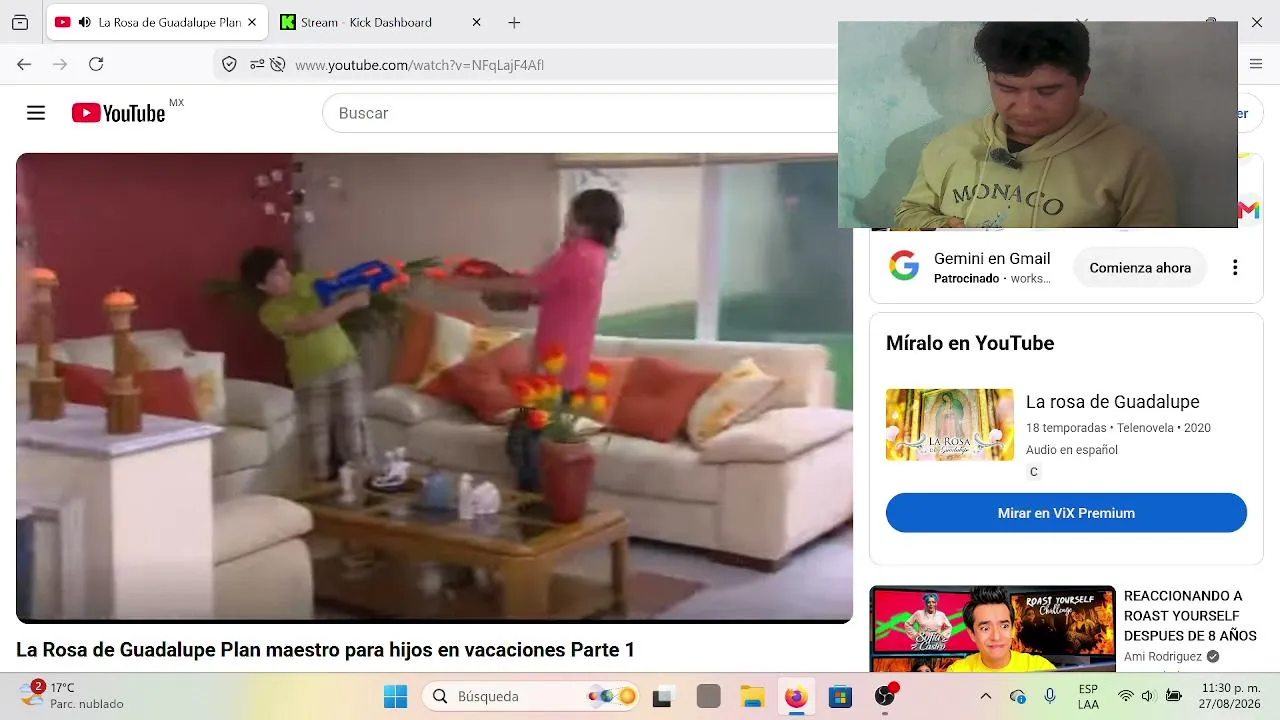Switch to Firefox on the taskbar
The image size is (1280, 720).
pos(796,696)
